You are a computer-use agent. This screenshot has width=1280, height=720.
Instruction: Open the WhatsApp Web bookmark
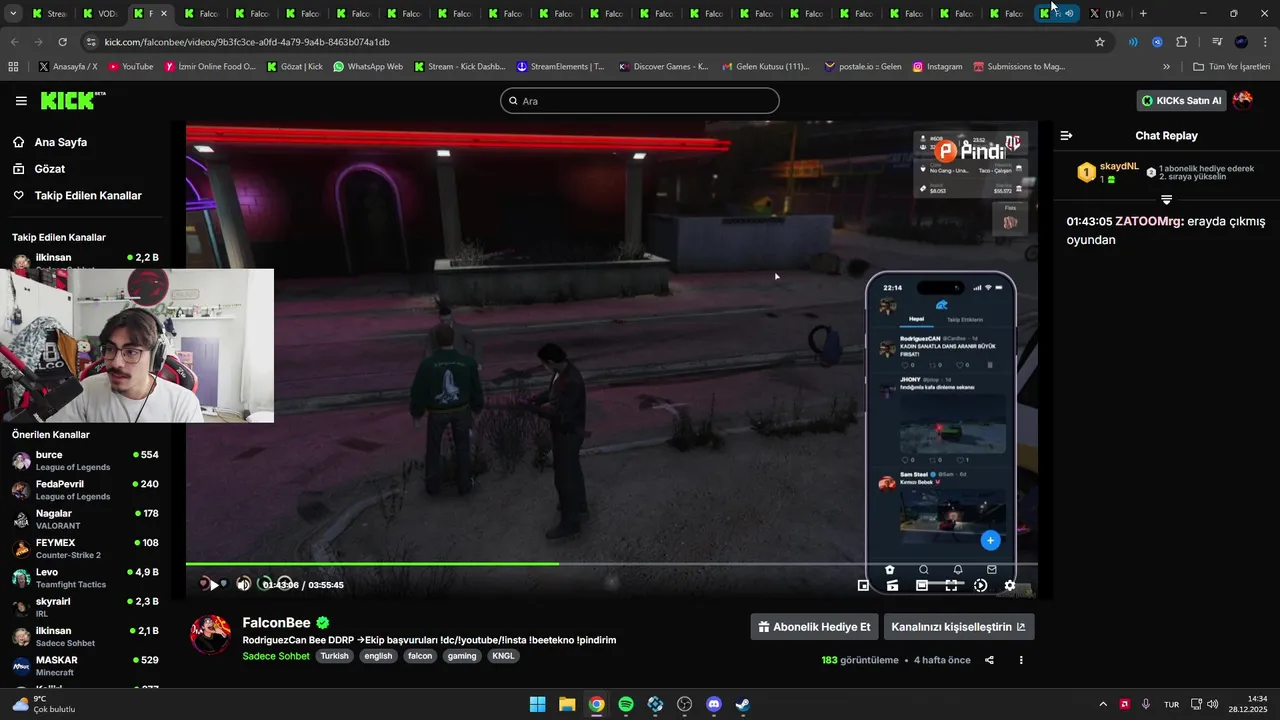[x=368, y=67]
